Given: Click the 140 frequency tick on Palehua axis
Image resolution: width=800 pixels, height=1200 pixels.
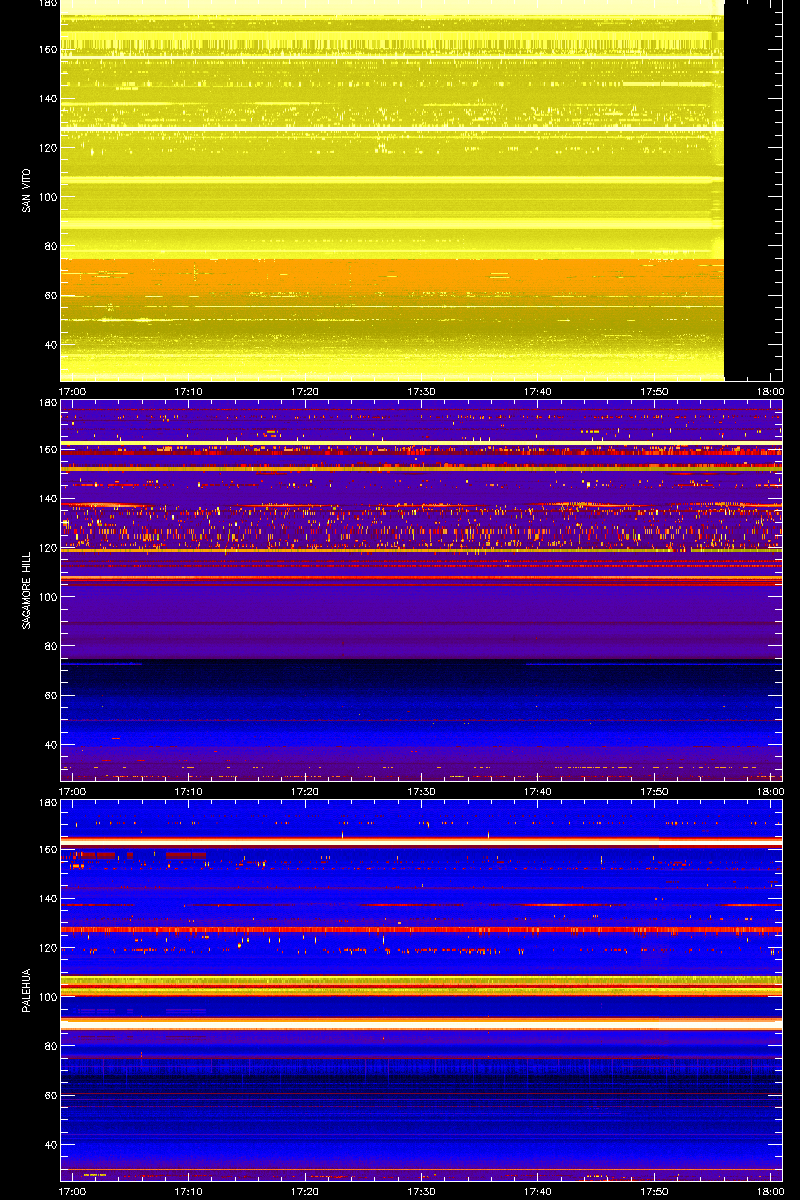Looking at the screenshot, I should click(47, 899).
